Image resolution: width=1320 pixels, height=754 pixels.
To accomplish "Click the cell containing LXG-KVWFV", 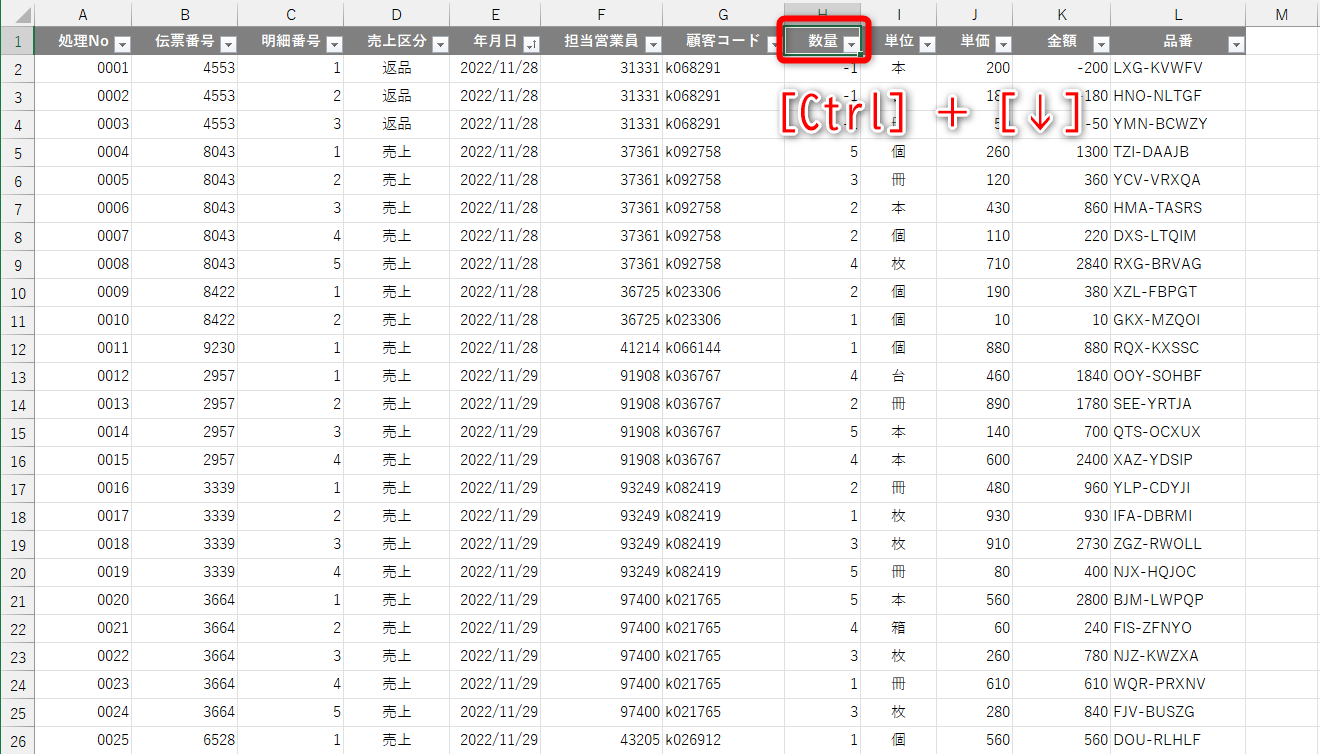I will [1178, 68].
